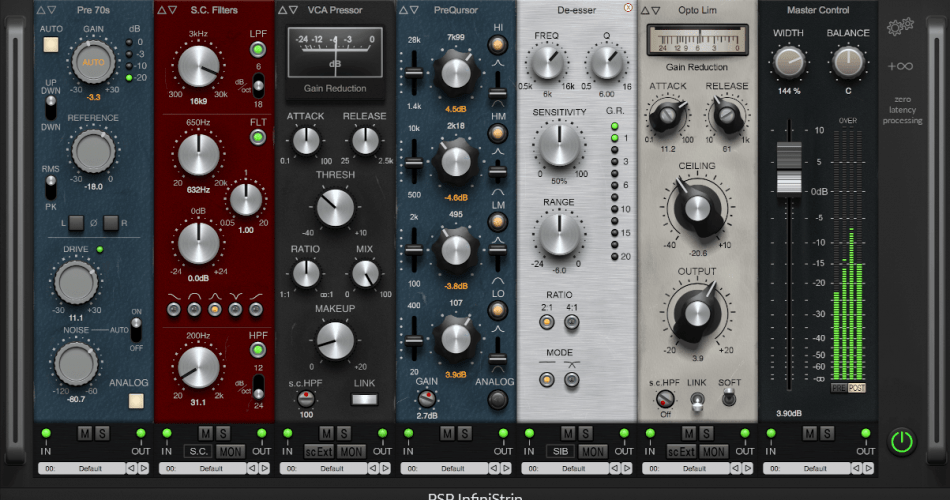Click MON under S.C. Filters
Screen dimensions: 950x500
(230, 452)
